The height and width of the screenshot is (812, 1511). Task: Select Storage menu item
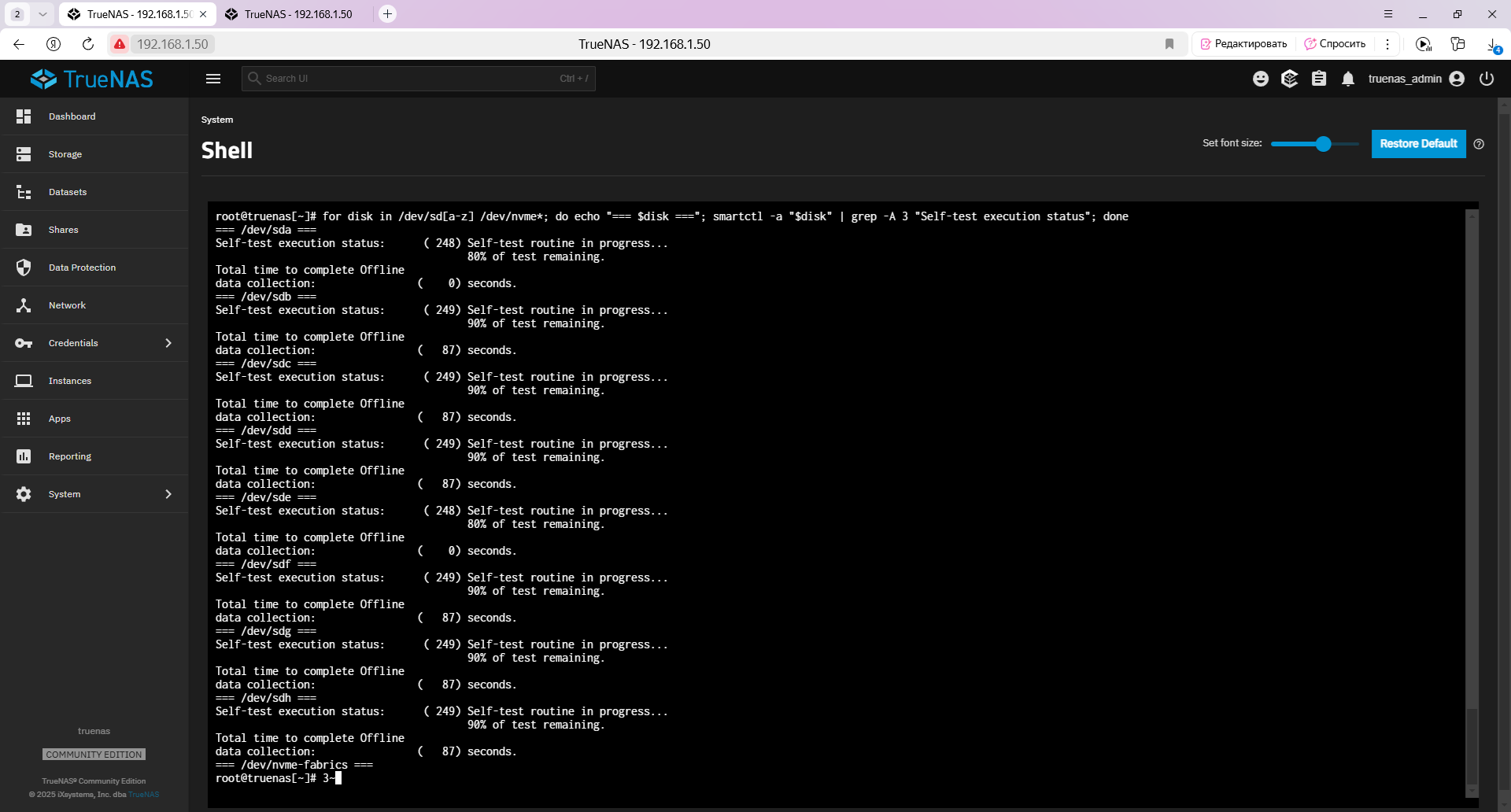[x=94, y=154]
